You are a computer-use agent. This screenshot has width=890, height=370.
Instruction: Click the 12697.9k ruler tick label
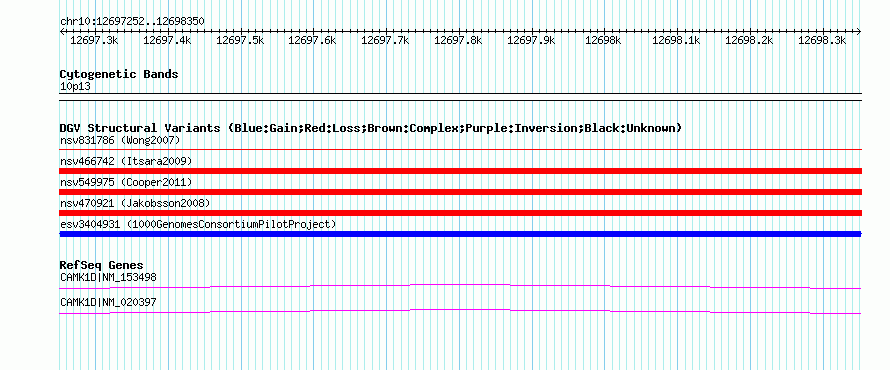[531, 40]
